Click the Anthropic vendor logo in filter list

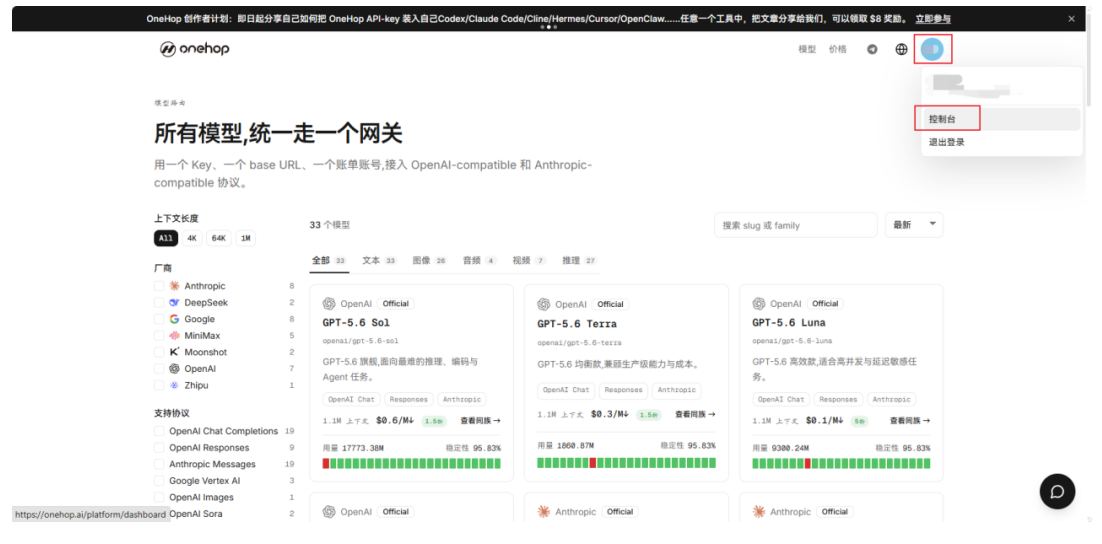click(x=174, y=286)
